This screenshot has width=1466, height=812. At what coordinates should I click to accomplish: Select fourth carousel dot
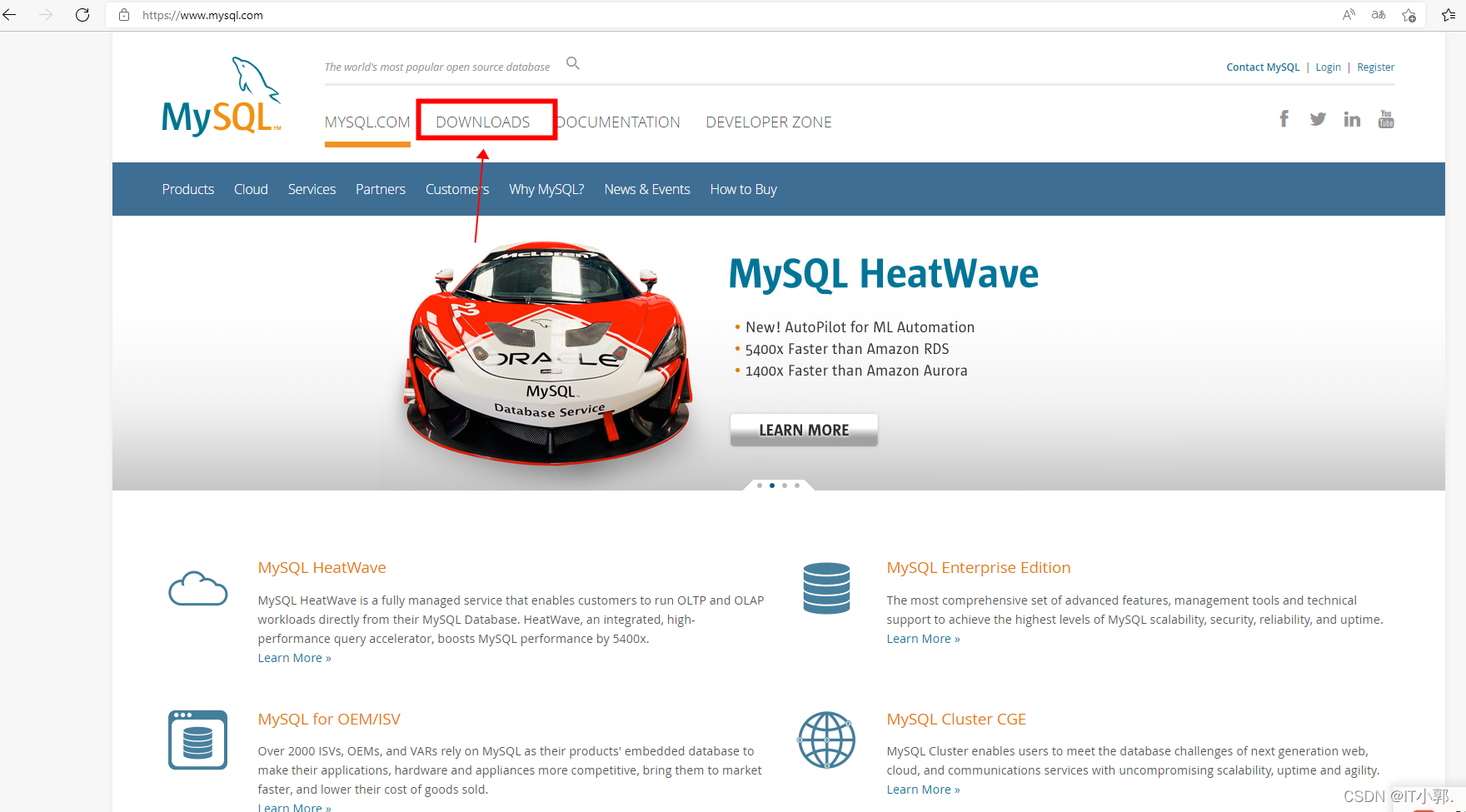[797, 485]
